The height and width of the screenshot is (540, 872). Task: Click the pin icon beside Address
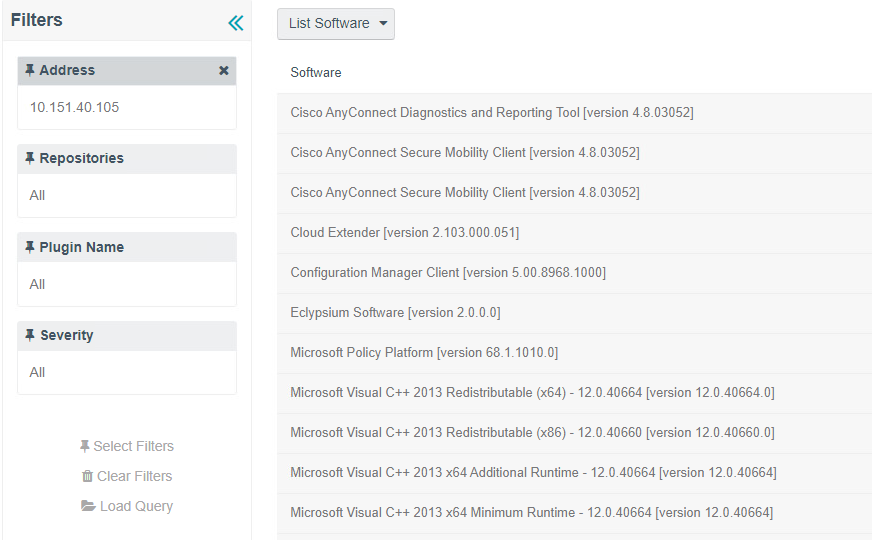(x=30, y=70)
